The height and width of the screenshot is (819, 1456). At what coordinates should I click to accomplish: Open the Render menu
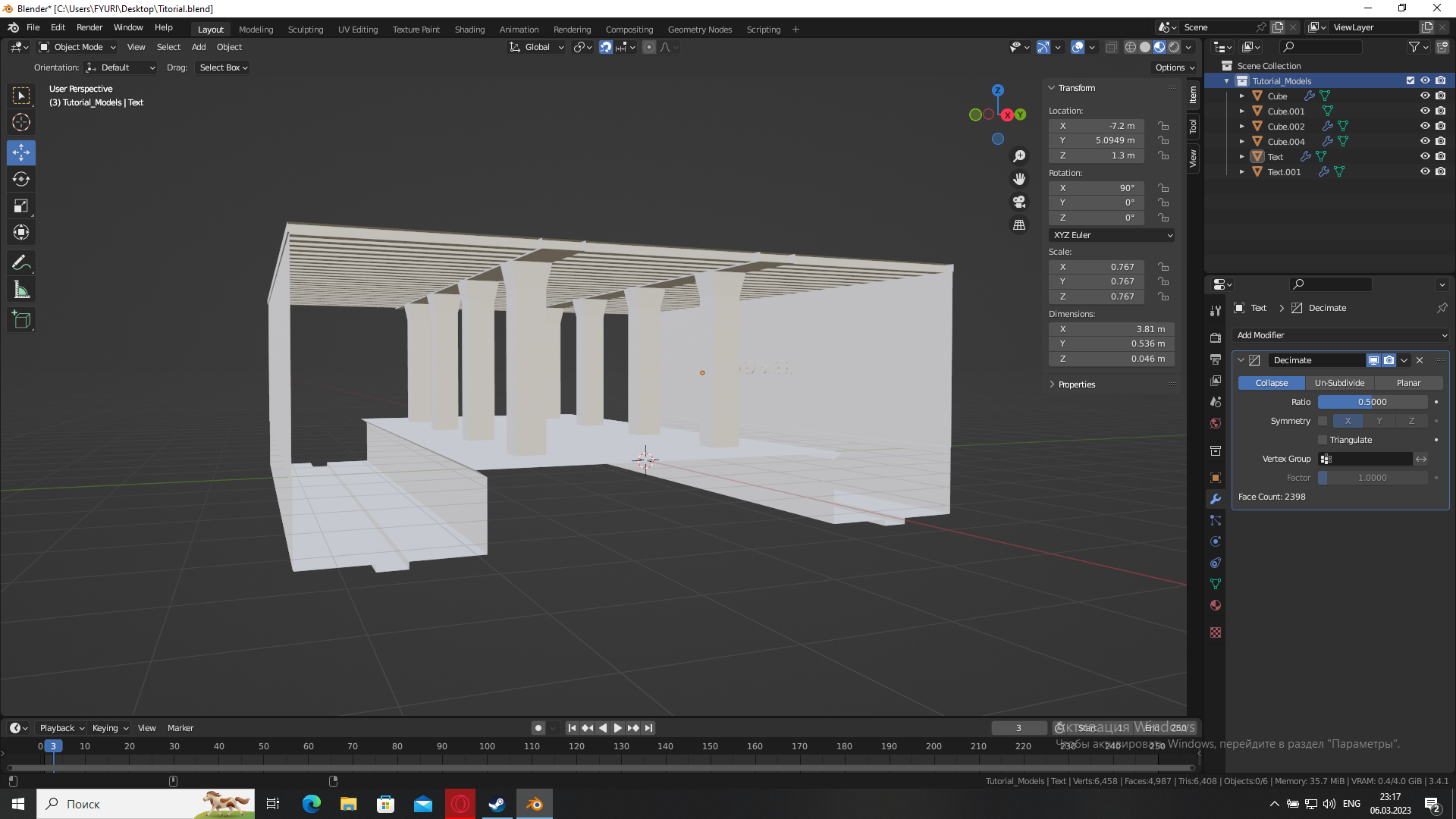click(x=89, y=27)
